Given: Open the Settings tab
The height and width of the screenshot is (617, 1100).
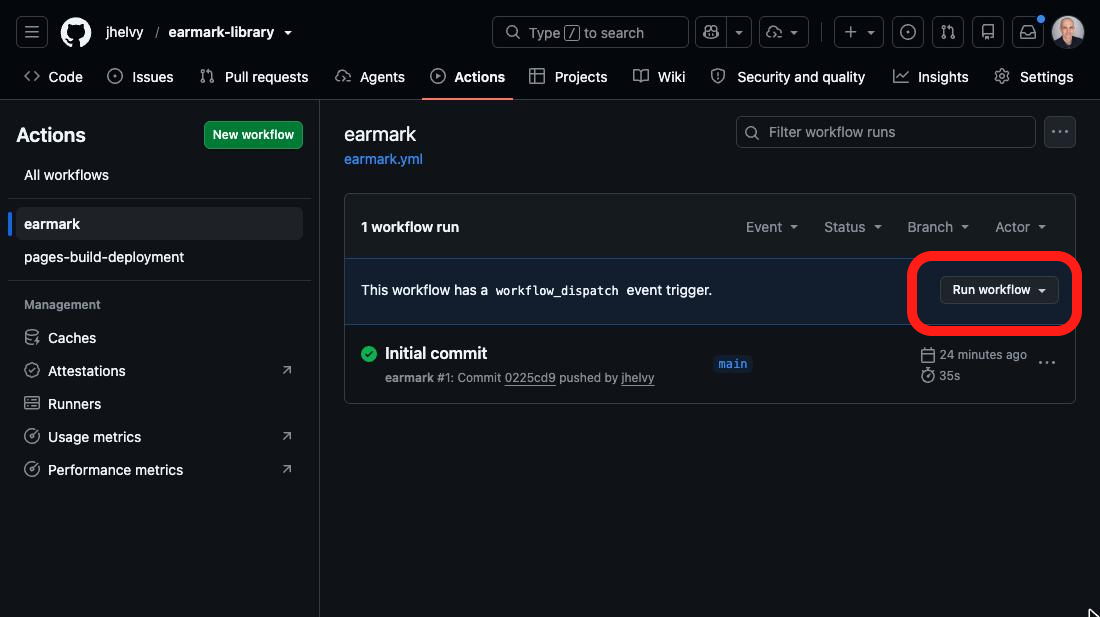Looking at the screenshot, I should (x=1033, y=76).
